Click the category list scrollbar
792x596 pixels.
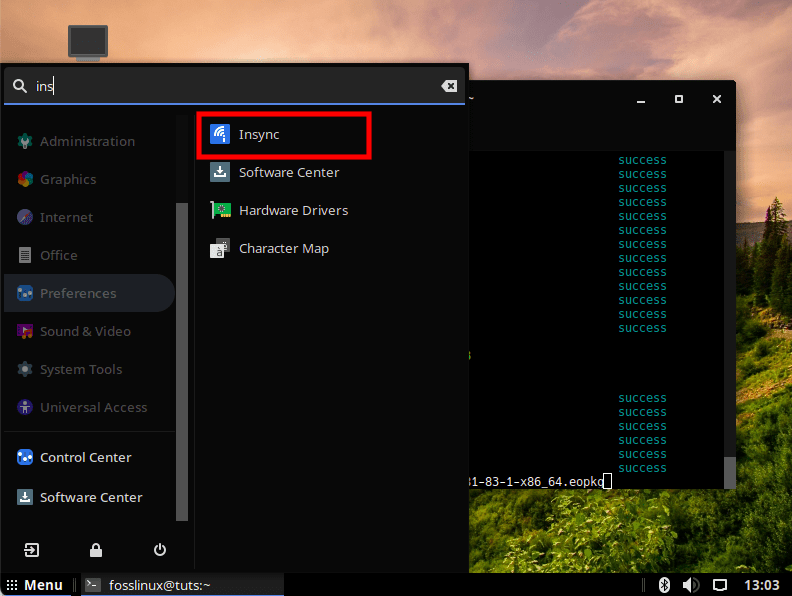[x=182, y=361]
